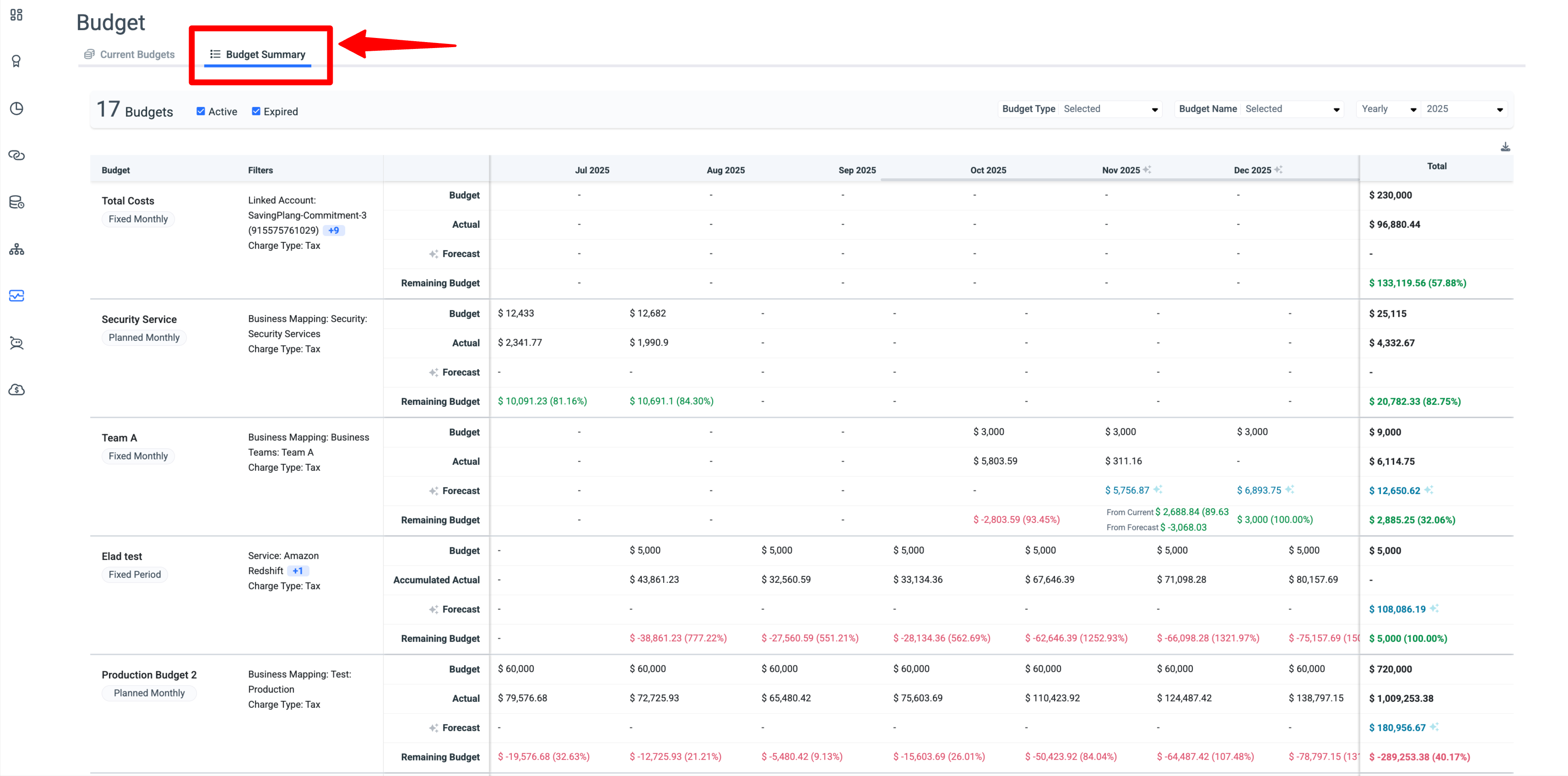Open the Budget Name dropdown
The height and width of the screenshot is (776, 1568).
(1291, 109)
